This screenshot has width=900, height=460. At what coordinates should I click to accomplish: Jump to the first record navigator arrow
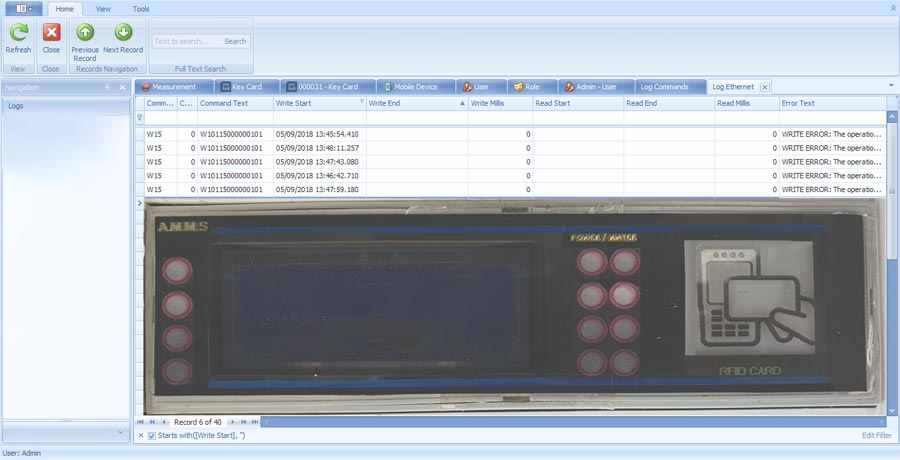[140, 422]
